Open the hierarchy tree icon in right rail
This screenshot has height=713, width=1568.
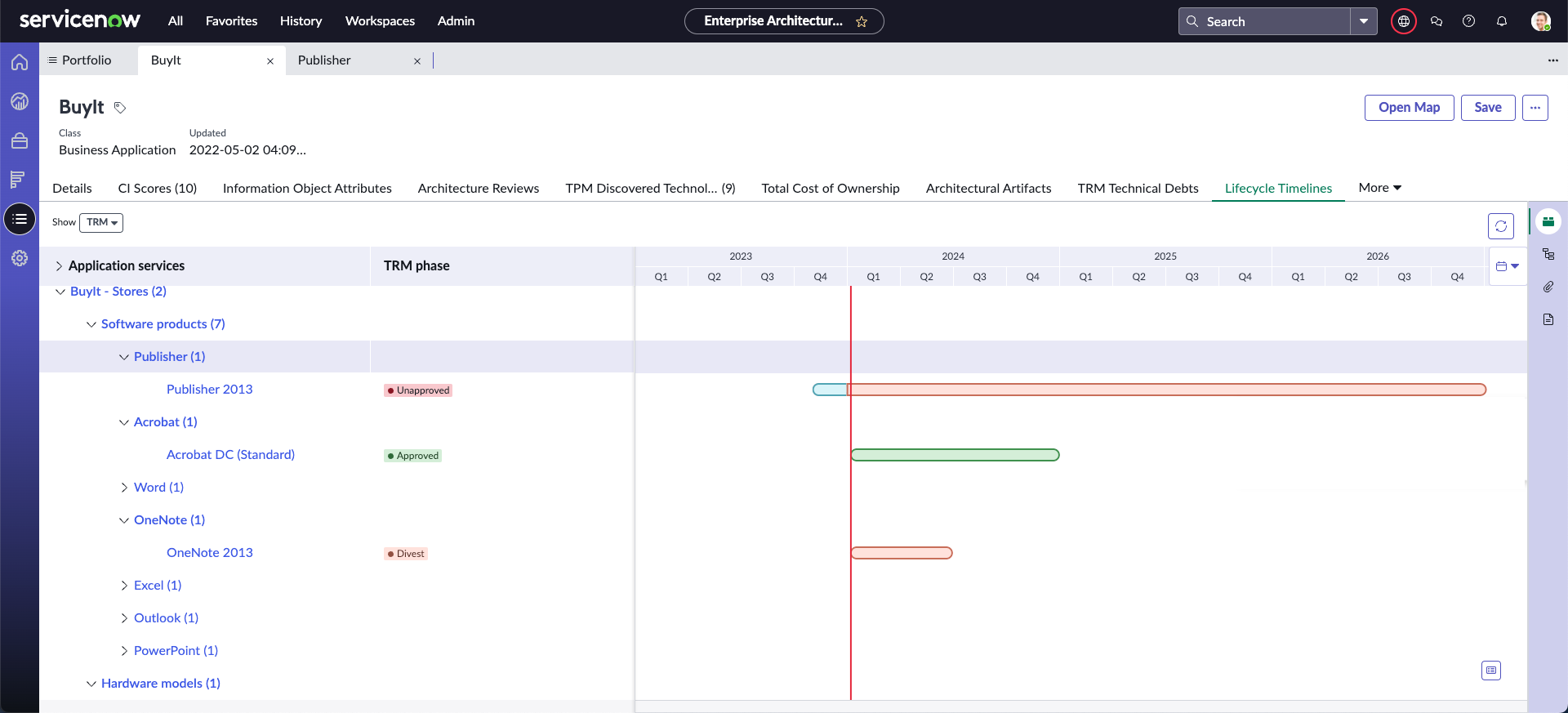[x=1548, y=254]
